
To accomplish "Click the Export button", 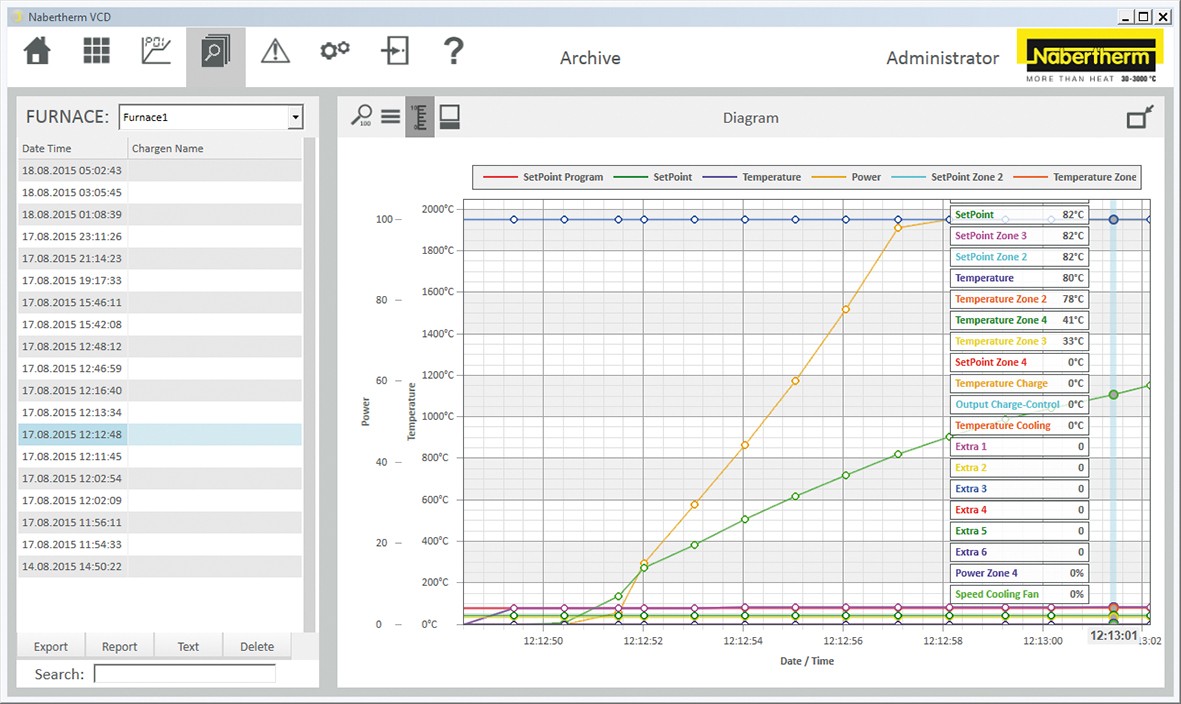I will coord(50,646).
